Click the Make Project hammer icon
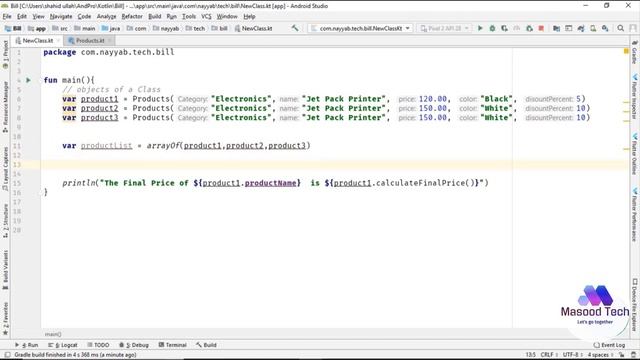 click(295, 28)
